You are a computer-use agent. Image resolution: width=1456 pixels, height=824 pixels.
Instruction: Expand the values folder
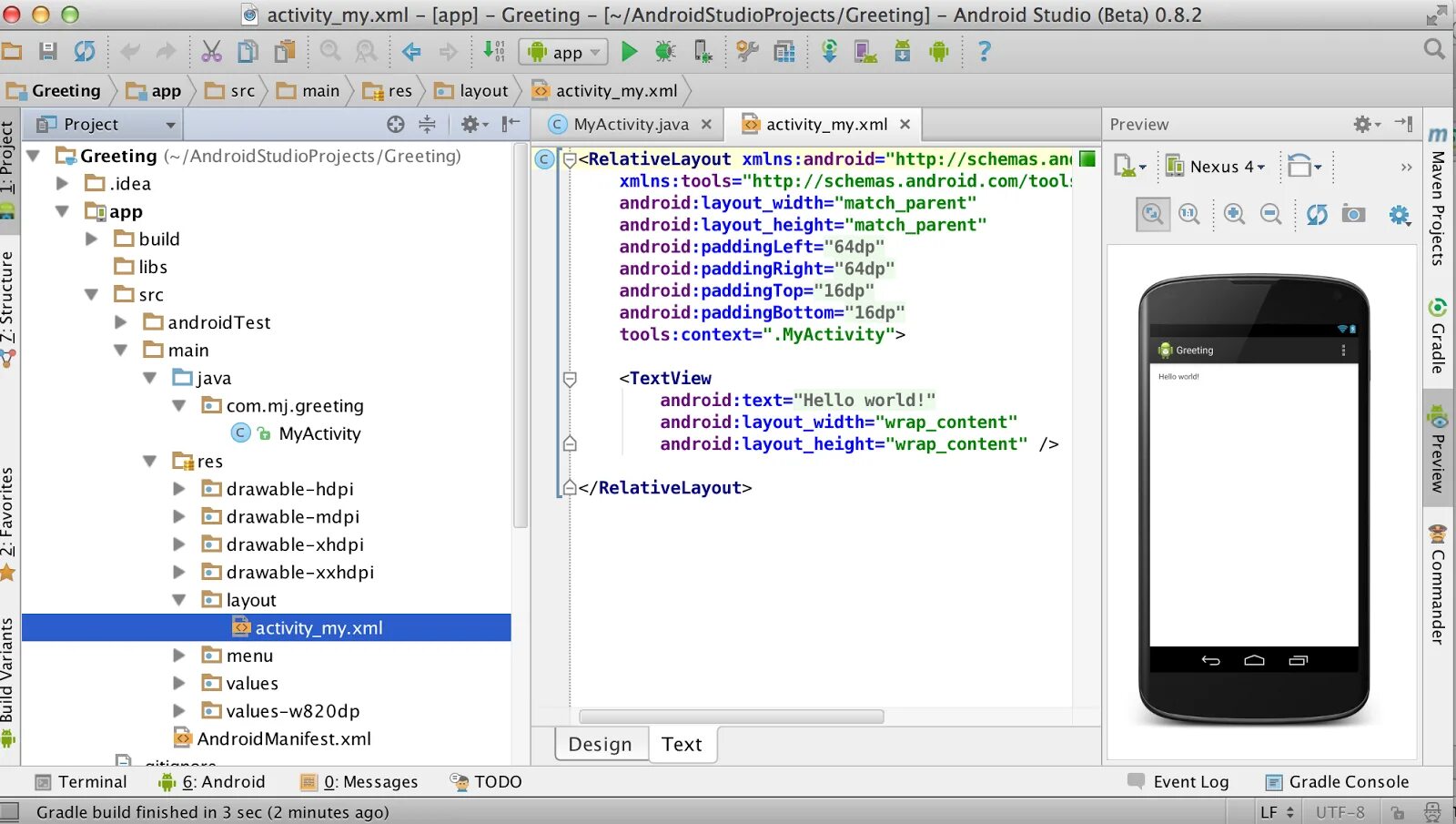coord(179,683)
